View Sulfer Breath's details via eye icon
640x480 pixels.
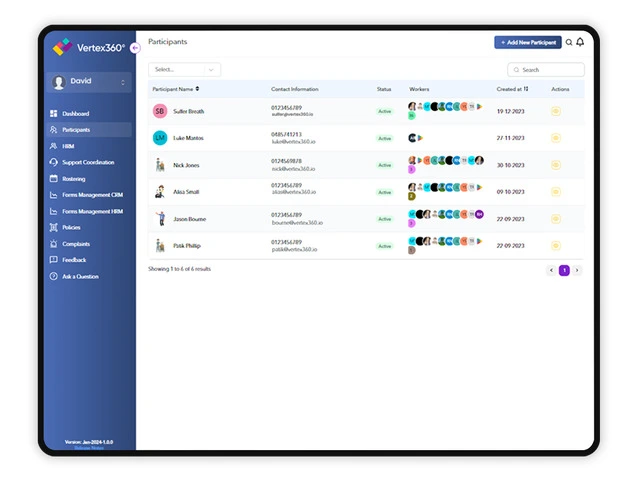(x=556, y=111)
